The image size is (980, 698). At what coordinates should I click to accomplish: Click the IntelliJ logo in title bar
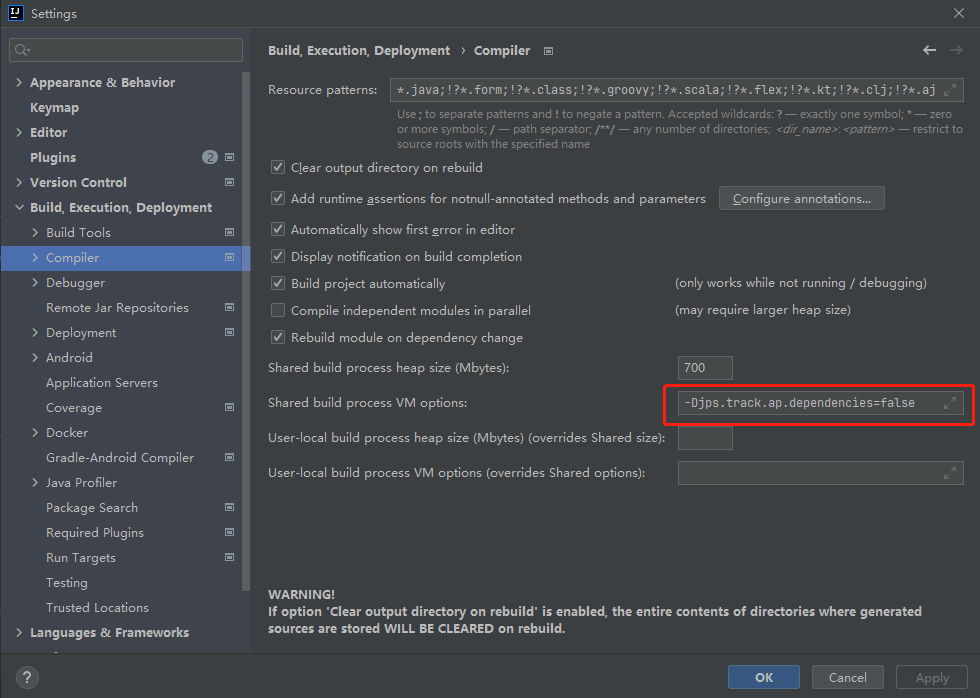coord(16,13)
